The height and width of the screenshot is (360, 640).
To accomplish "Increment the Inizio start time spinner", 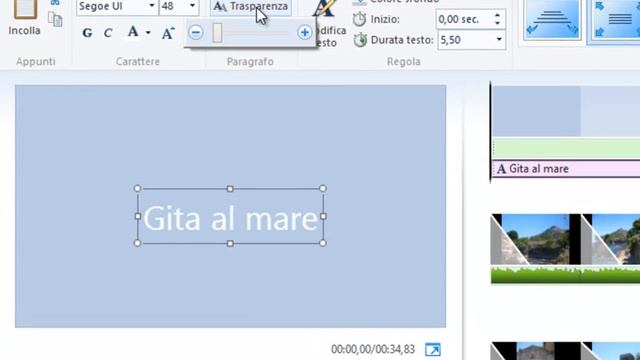I will pos(497,15).
